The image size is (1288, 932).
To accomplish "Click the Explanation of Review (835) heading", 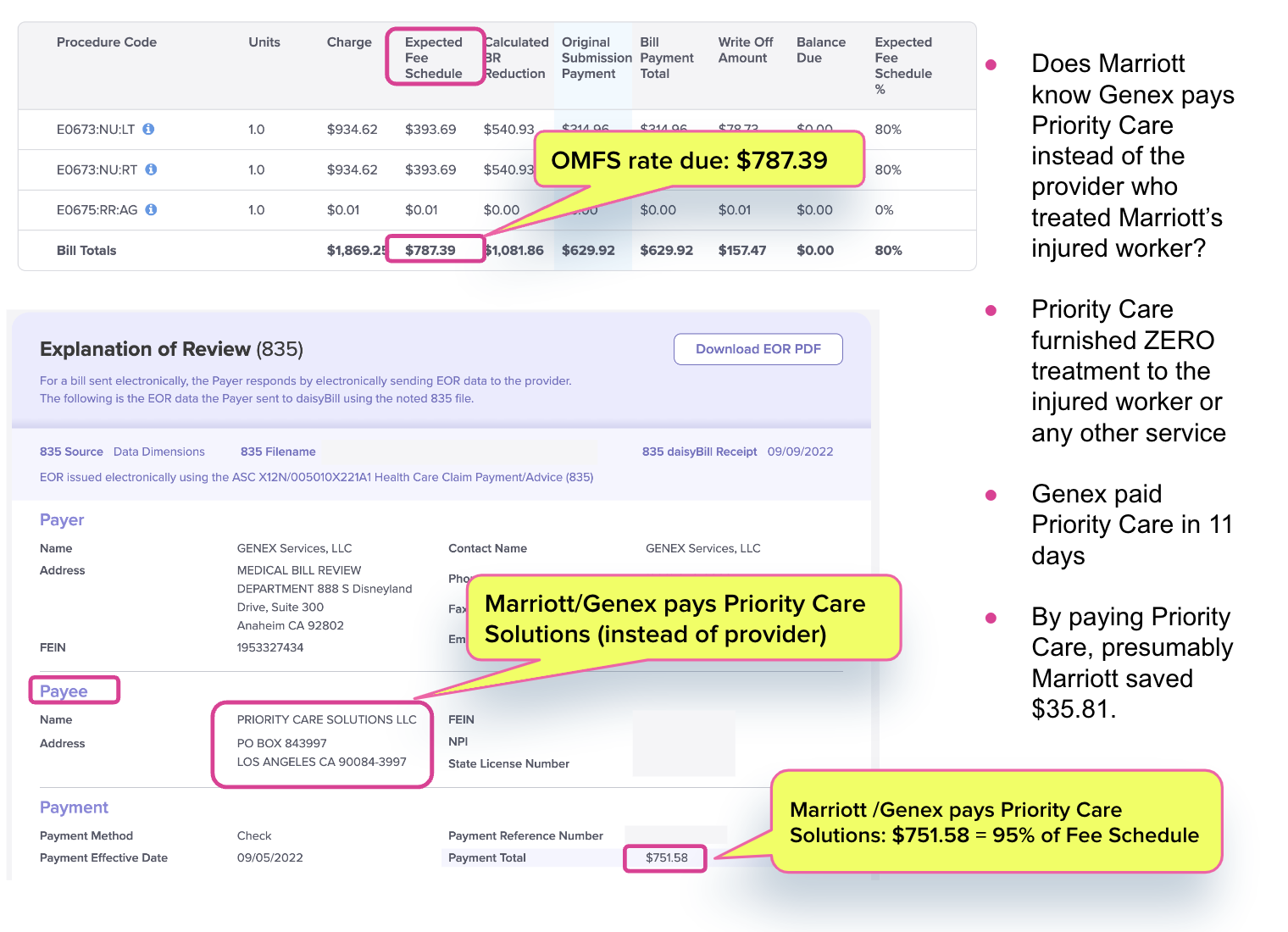I will pyautogui.click(x=172, y=349).
